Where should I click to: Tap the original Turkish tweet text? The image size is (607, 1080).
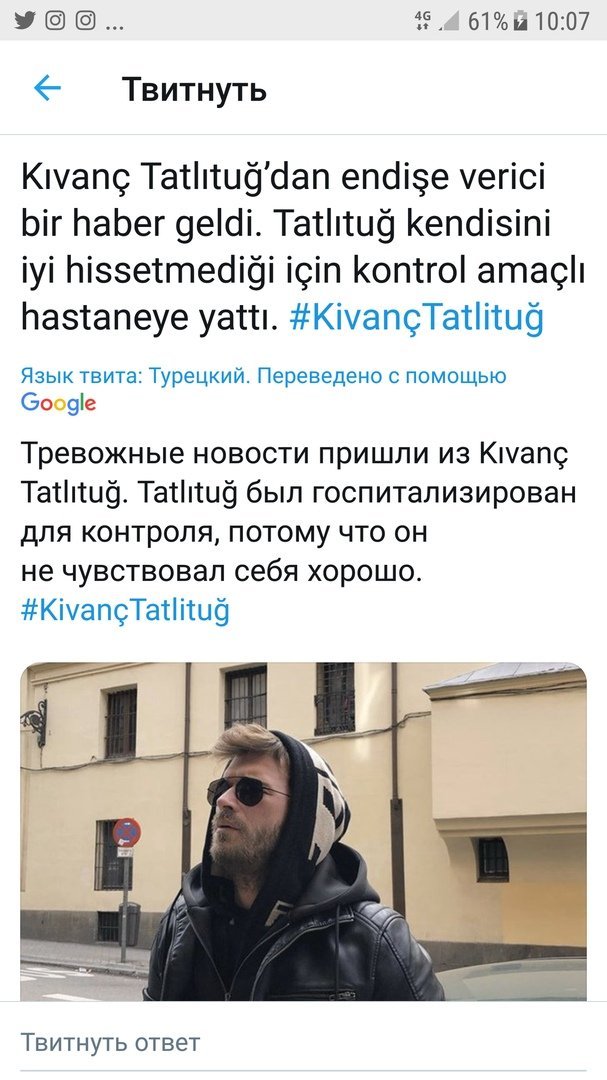303,247
